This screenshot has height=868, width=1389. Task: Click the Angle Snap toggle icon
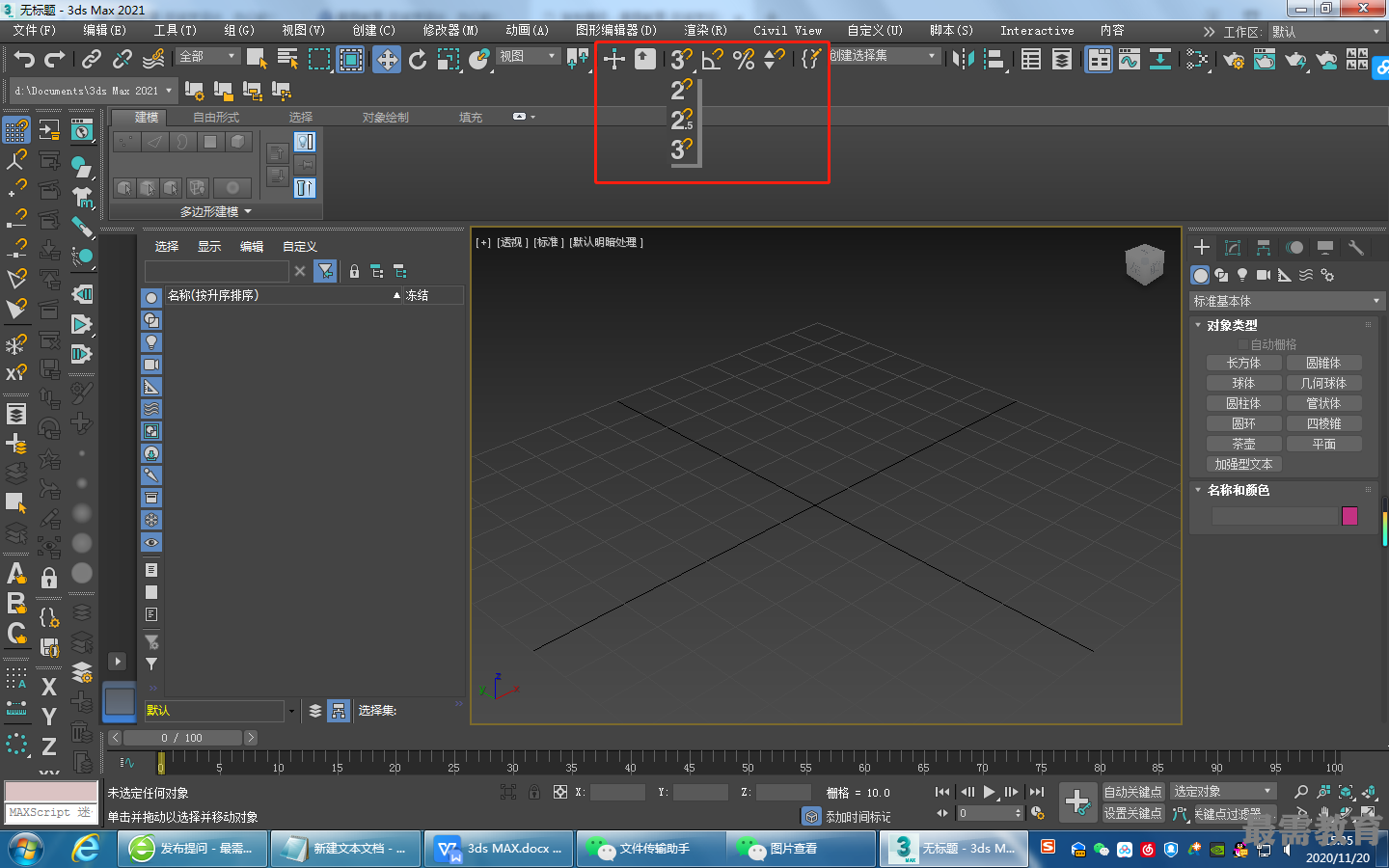(712, 59)
